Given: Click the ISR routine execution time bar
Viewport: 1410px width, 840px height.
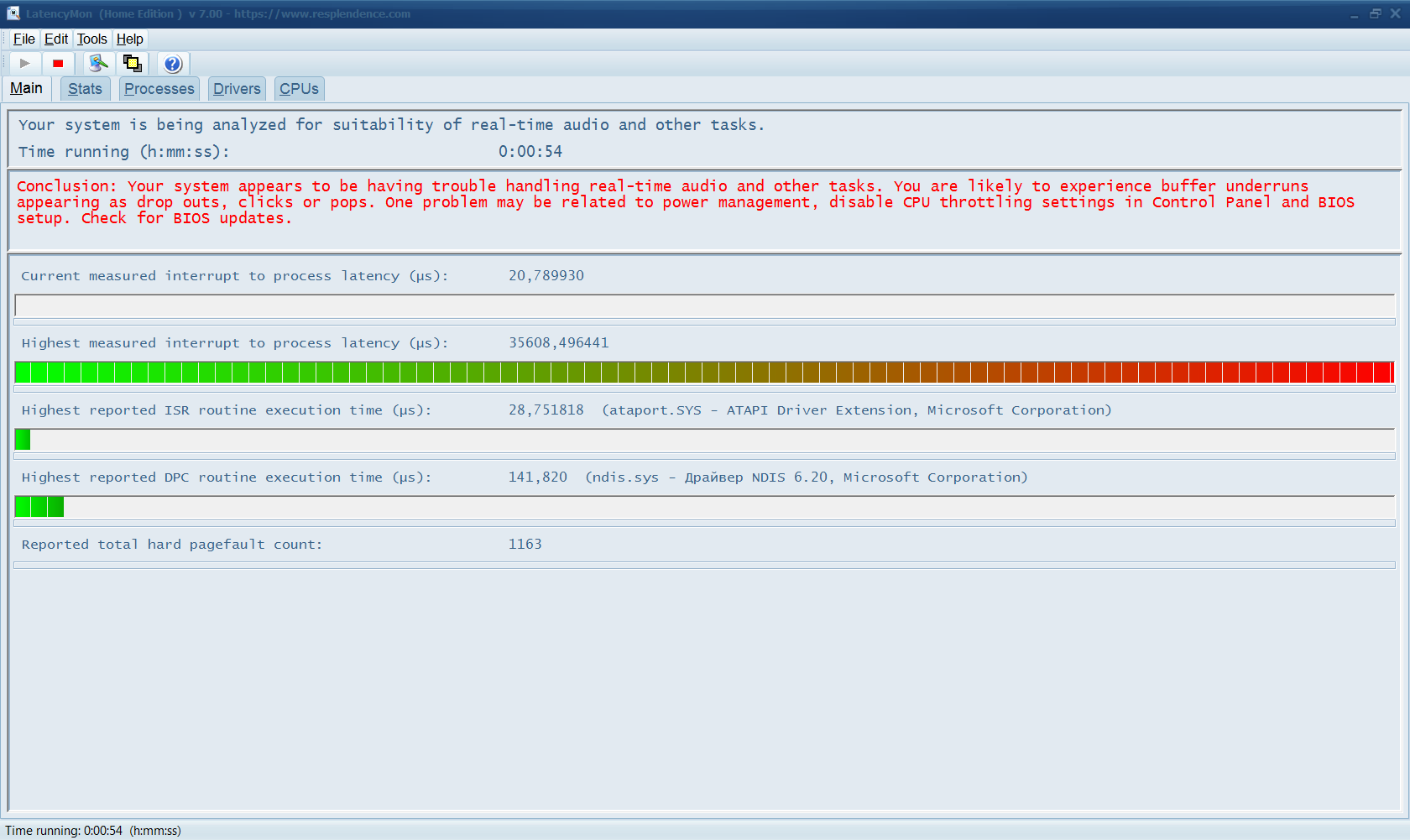Looking at the screenshot, I should point(705,440).
